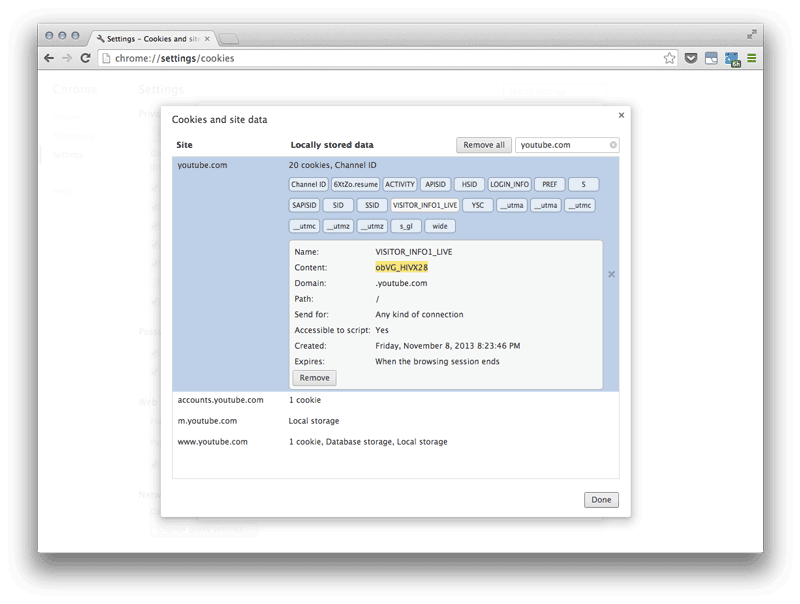Click the extension icon with the green badge
Image resolution: width=800 pixels, height=604 pixels.
(x=732, y=59)
